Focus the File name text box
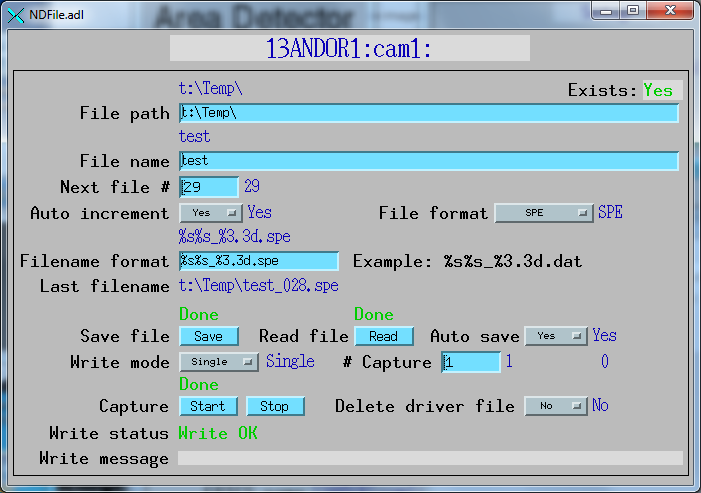This screenshot has height=493, width=701. (x=429, y=160)
